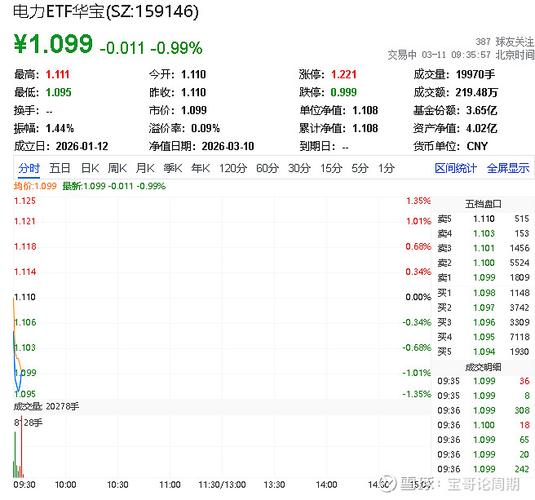535x500 pixels.
Task: Switch to 120分 chart interval
Action: [x=233, y=168]
